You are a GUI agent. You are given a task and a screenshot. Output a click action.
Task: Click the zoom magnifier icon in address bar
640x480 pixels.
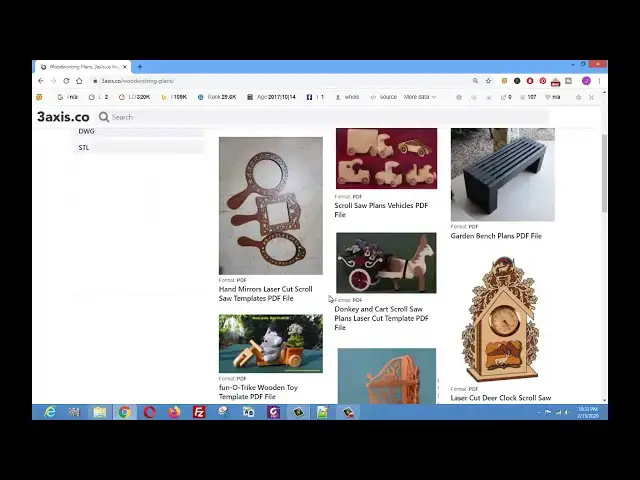(476, 81)
